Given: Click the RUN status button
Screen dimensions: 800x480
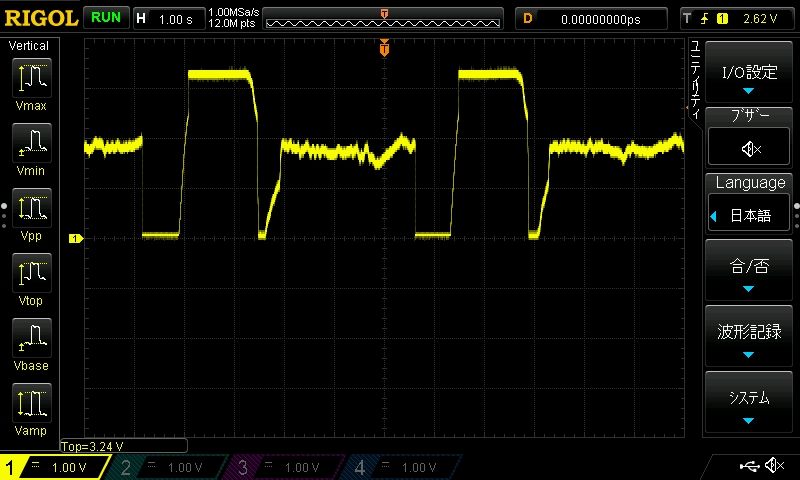Looking at the screenshot, I should (x=106, y=17).
